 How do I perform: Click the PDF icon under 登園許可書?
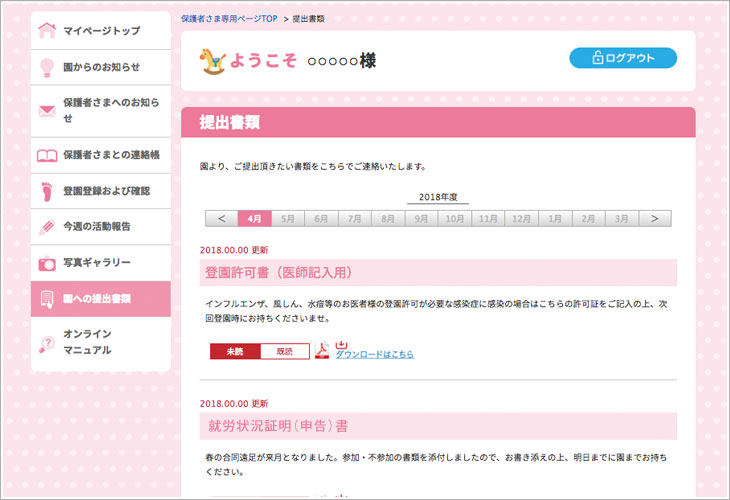322,350
